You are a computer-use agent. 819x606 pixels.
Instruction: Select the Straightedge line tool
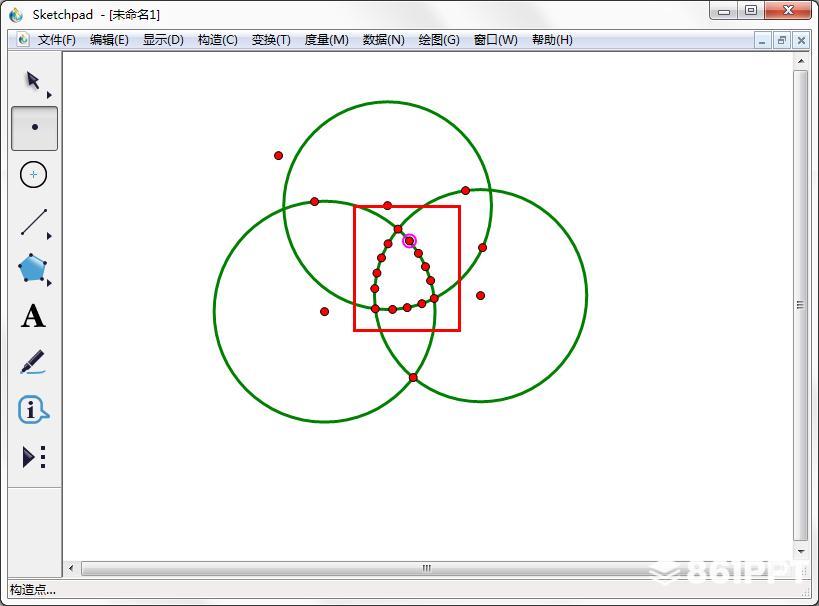tap(33, 222)
